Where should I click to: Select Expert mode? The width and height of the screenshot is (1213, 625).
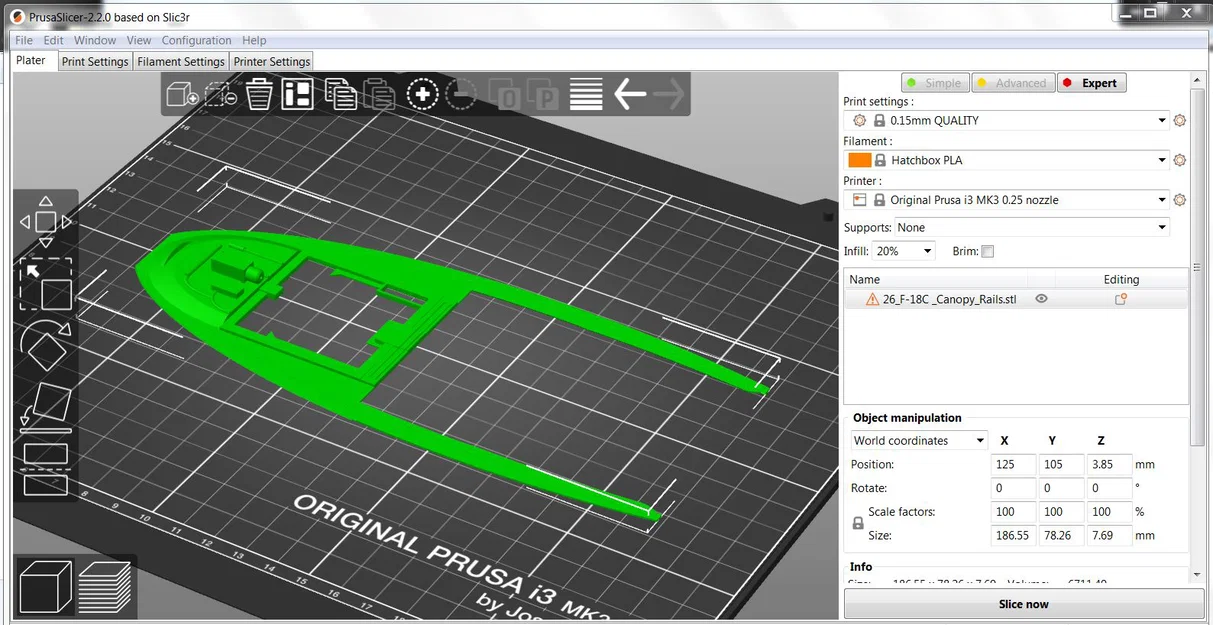[1090, 83]
